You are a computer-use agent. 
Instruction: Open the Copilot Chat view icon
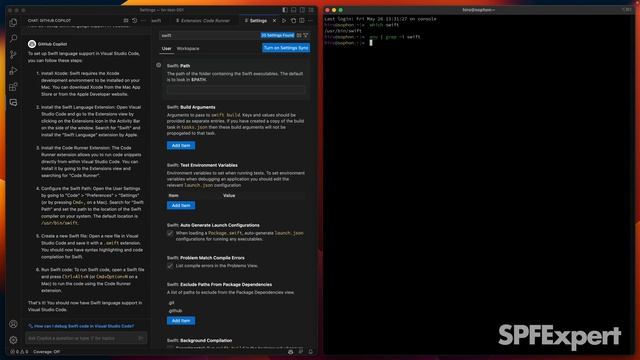coord(13,102)
